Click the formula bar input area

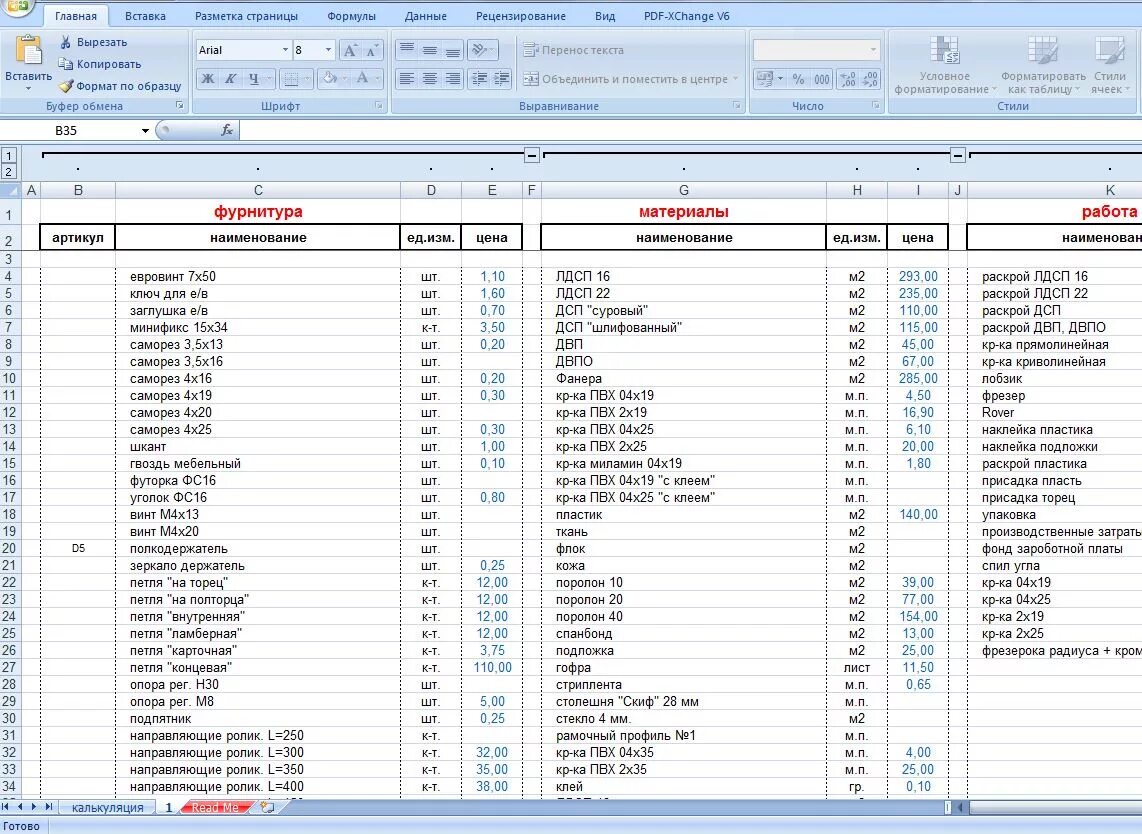tap(690, 130)
